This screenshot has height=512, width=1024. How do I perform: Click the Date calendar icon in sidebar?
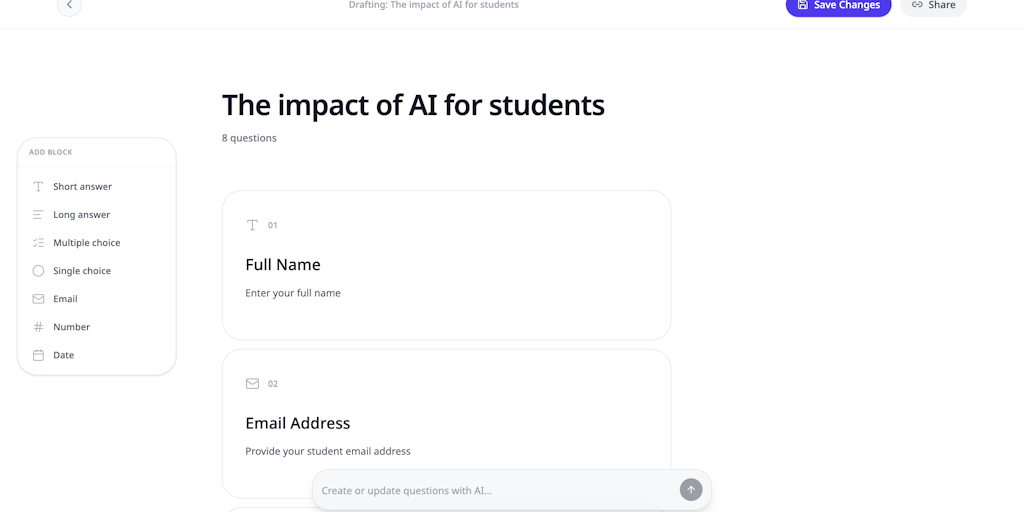click(x=38, y=355)
